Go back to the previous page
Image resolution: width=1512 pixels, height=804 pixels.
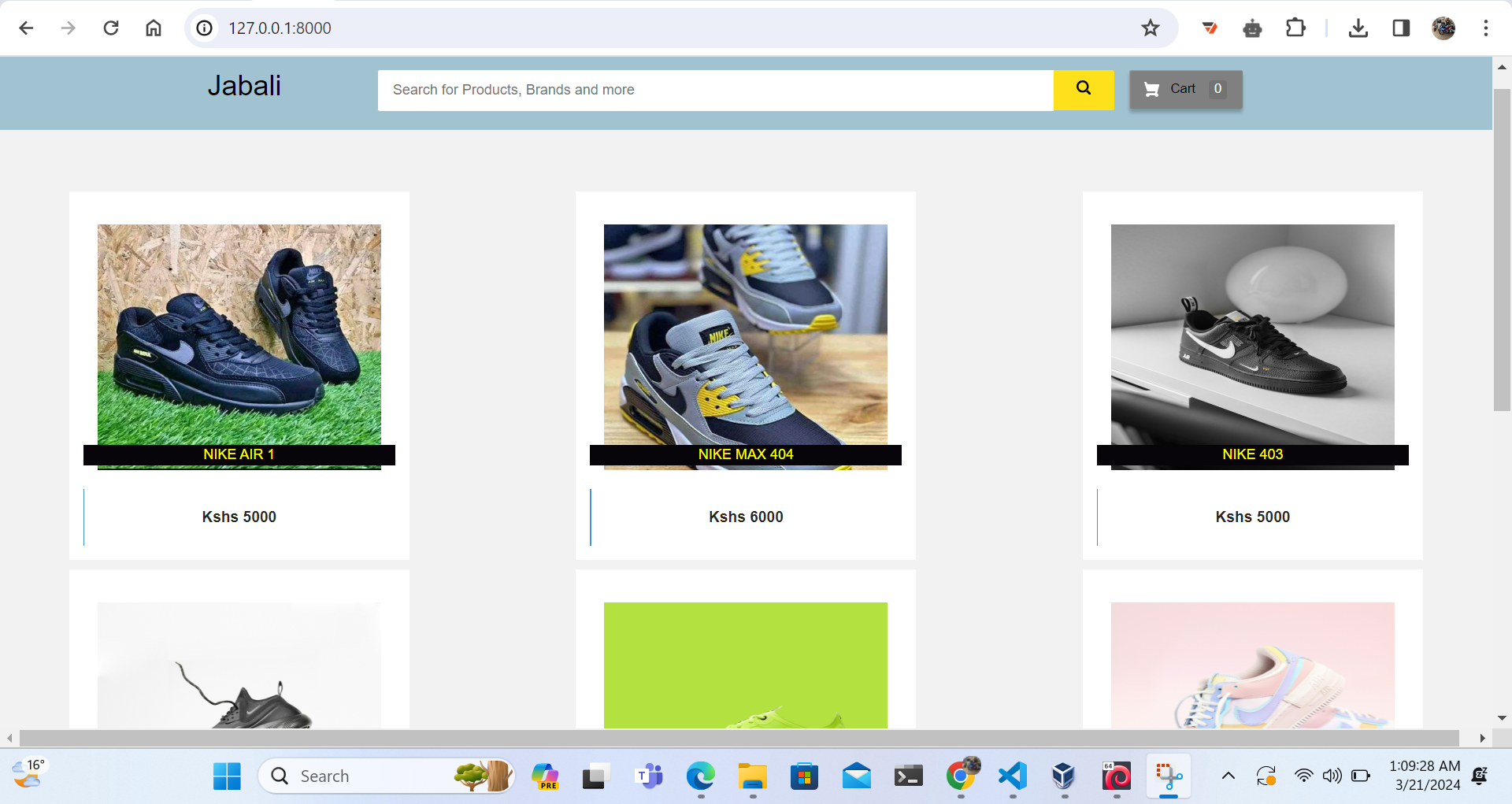[26, 28]
